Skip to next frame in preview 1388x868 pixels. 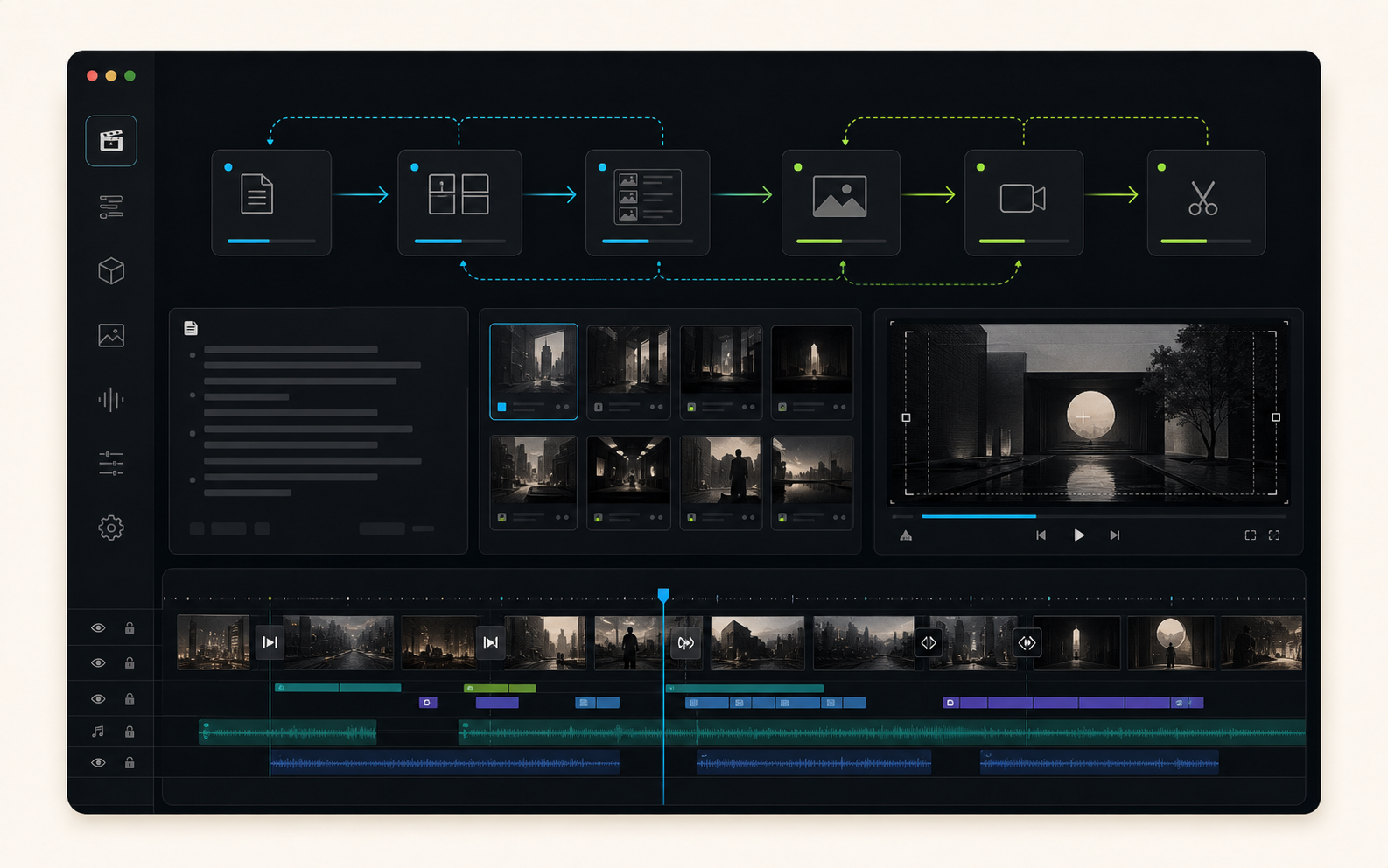click(x=1115, y=535)
